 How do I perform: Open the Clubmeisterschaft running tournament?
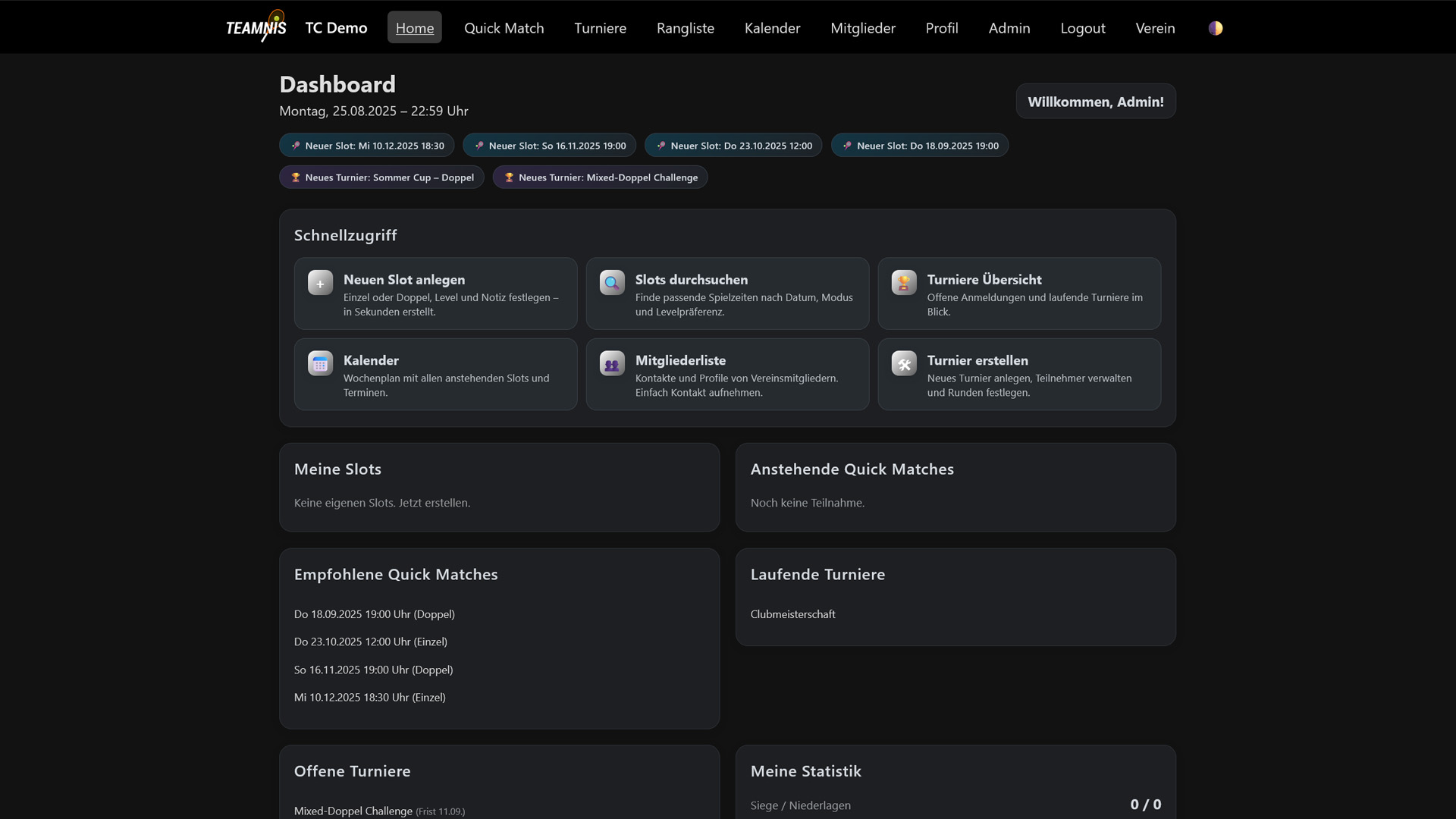click(792, 614)
